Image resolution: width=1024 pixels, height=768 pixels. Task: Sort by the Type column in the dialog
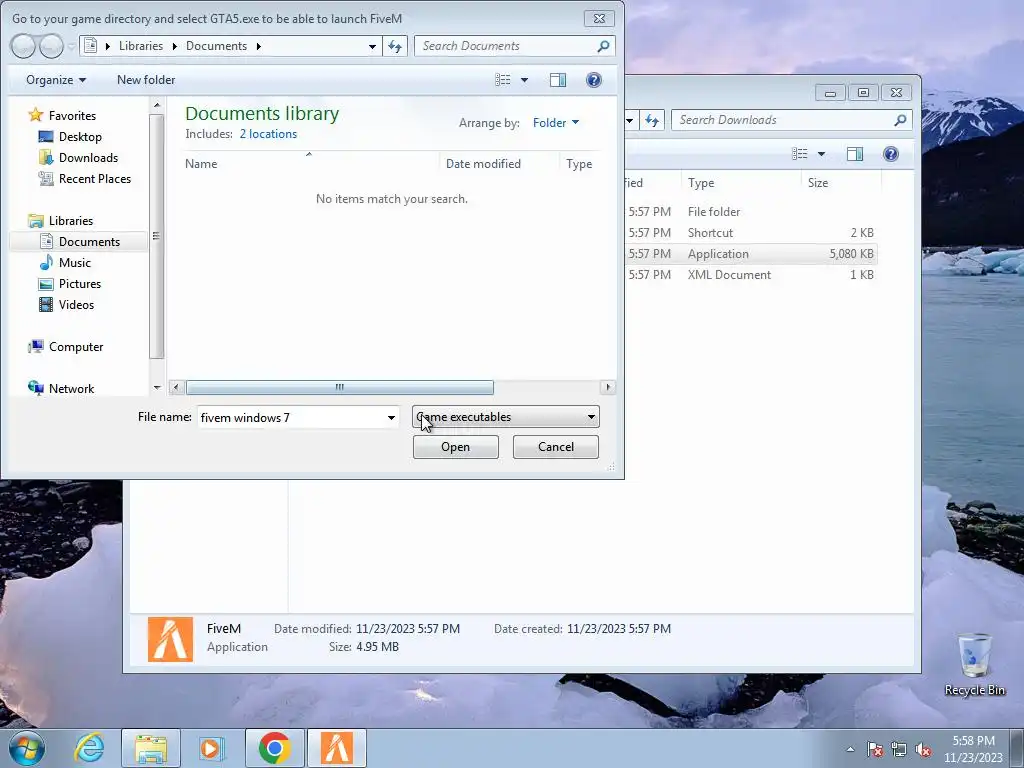pos(579,164)
